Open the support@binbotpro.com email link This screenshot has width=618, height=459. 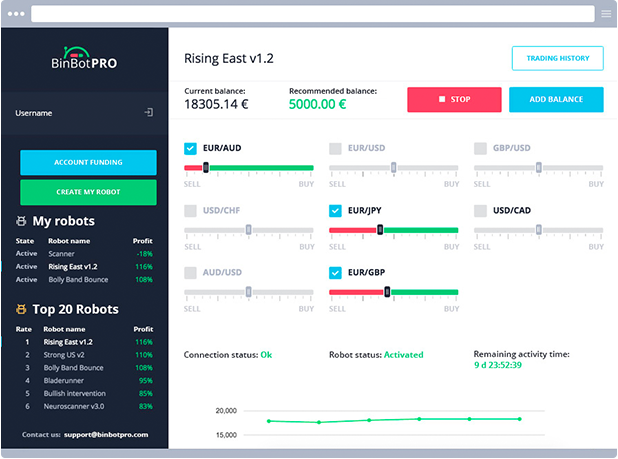coord(106,435)
